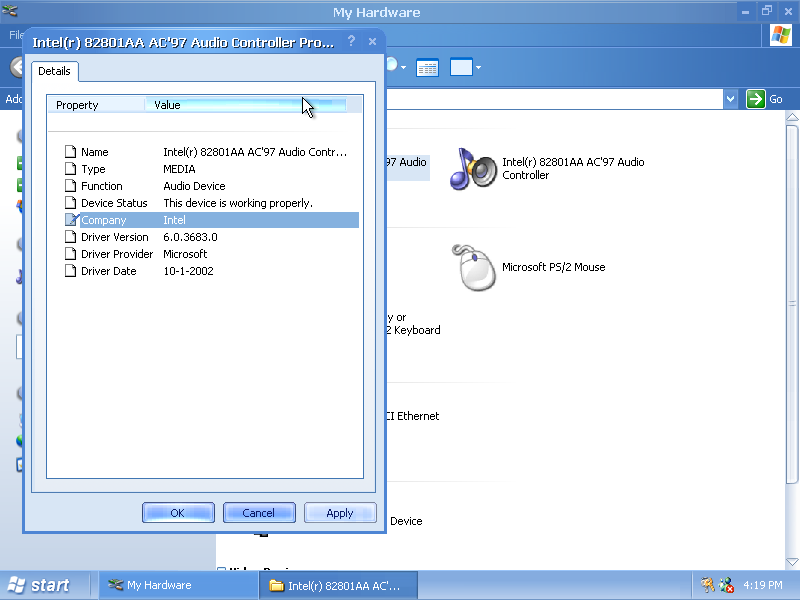Viewport: 800px width, 600px height.
Task: Click the 6.0.3683.0 driver version value
Action: [190, 237]
